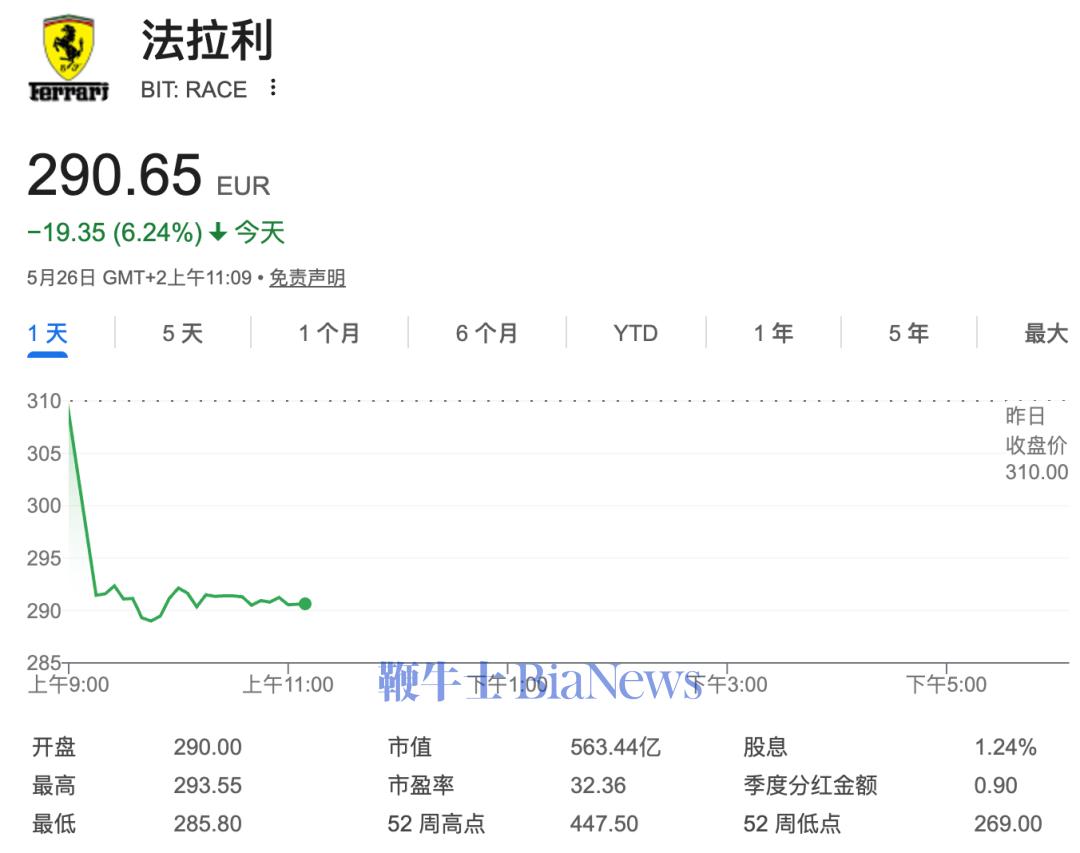Select the 6 个月 range tab
This screenshot has width=1080, height=853.
coord(487,333)
